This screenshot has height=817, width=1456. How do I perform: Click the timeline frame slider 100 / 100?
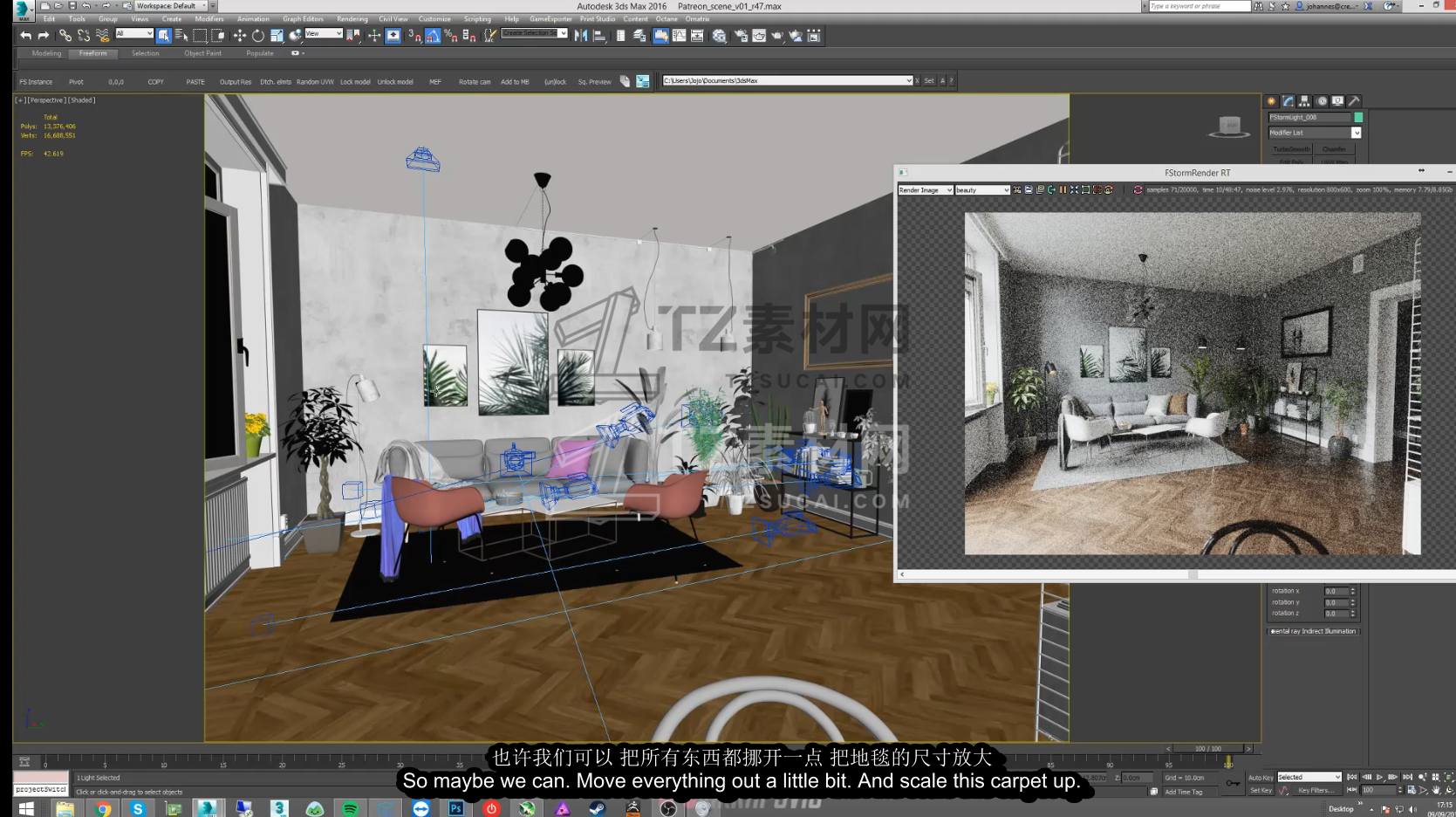[x=1208, y=749]
